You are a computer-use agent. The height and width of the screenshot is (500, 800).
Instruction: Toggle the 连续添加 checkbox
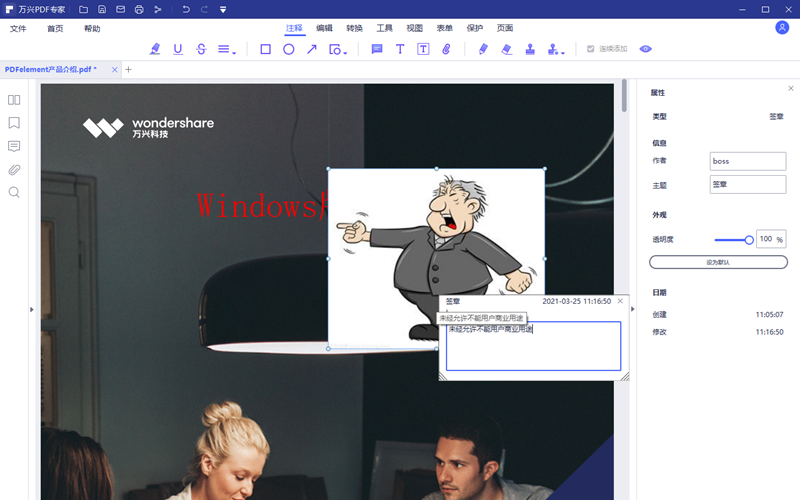(591, 49)
